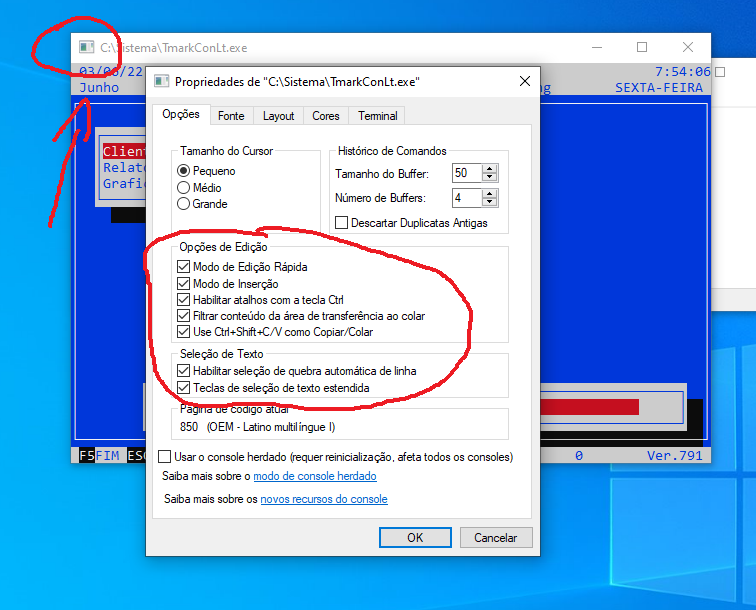This screenshot has width=756, height=610.
Task: Disable Modo de Inserção checkbox
Action: (x=183, y=284)
